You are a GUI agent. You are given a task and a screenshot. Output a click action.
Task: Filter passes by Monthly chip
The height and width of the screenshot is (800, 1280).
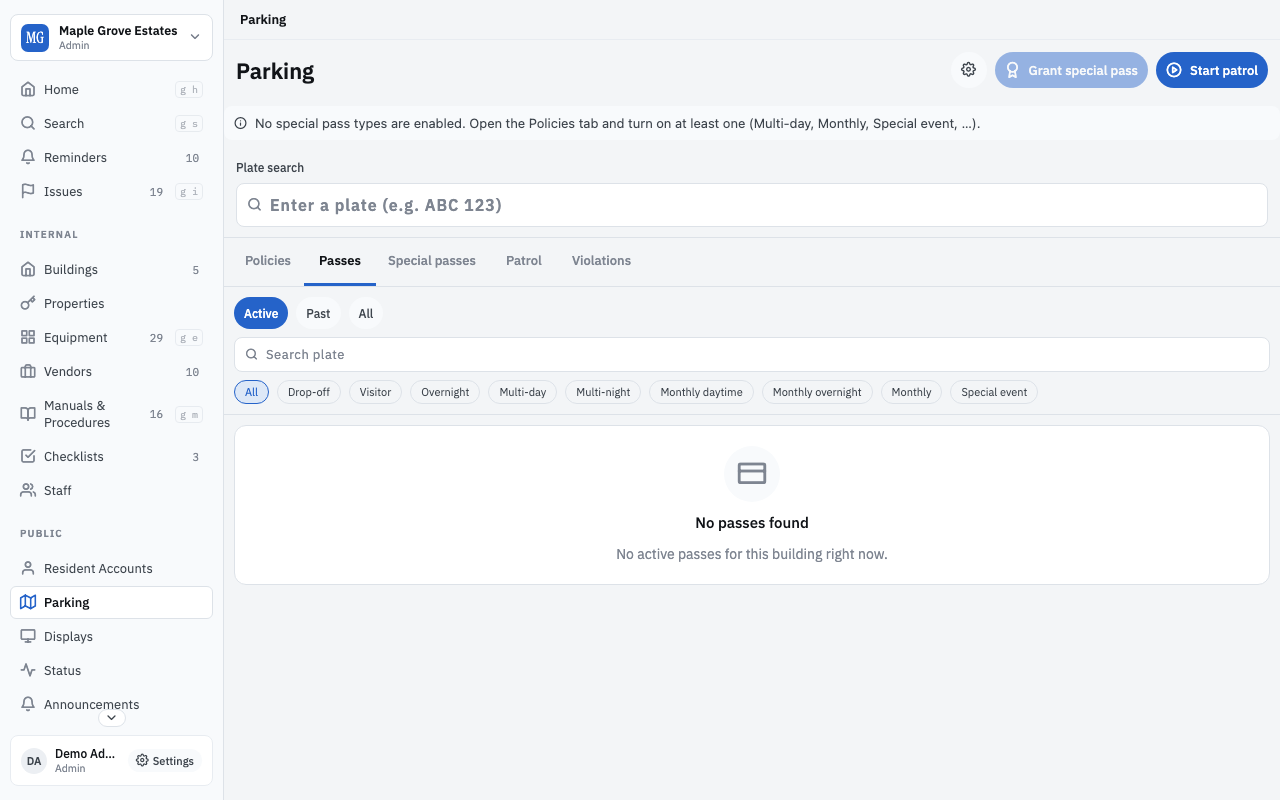click(x=911, y=392)
